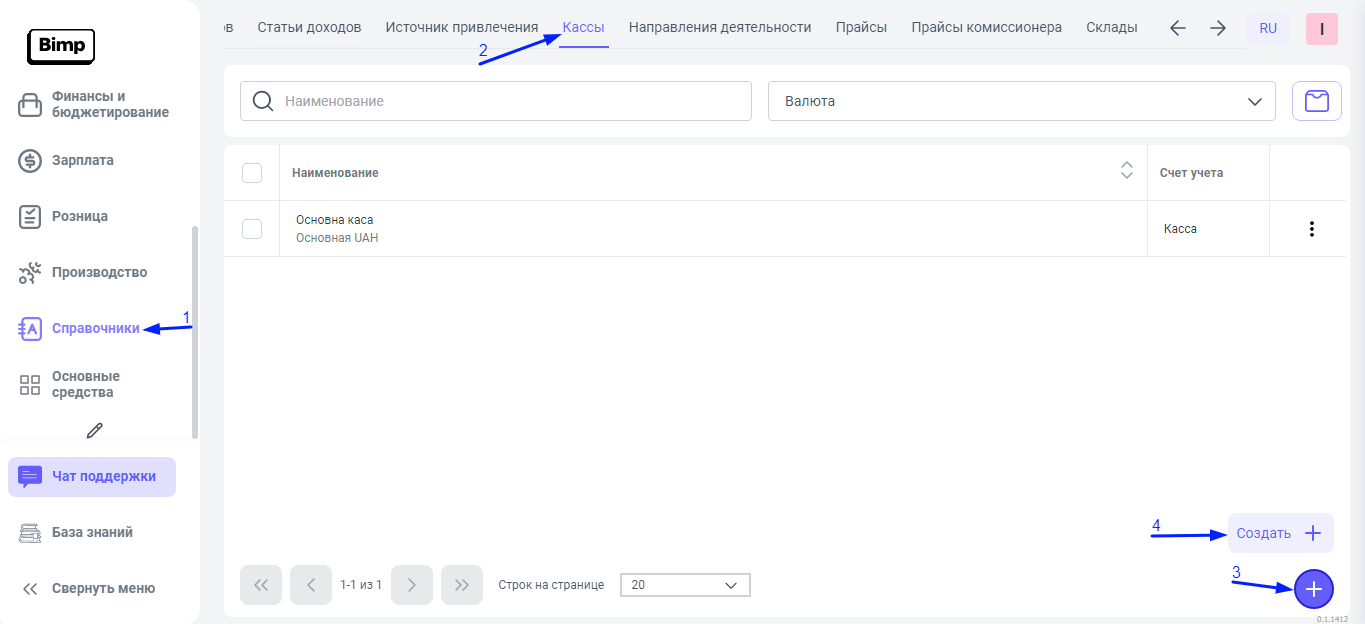Click the pencil edit icon in sidebar
Screen dimensions: 1365x624
click(x=95, y=430)
